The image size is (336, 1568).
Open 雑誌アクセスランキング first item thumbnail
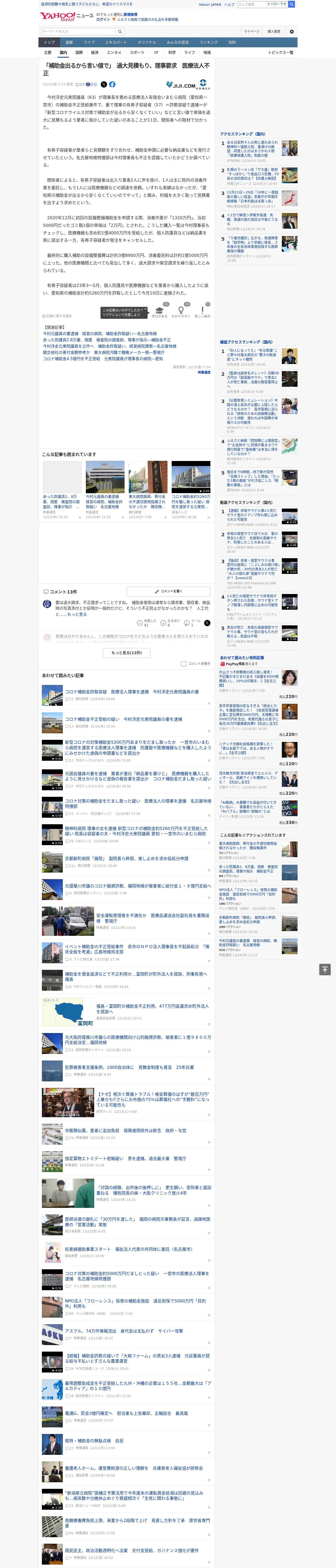click(x=289, y=356)
